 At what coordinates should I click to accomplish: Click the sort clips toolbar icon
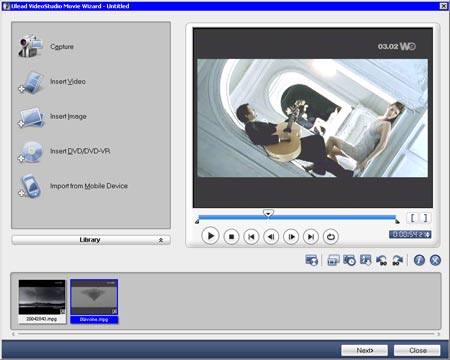tap(365, 260)
